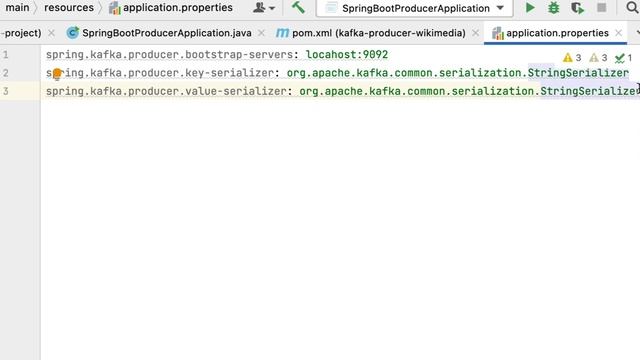Click the yellow warnings count indicator
The width and height of the screenshot is (640, 360).
572,58
